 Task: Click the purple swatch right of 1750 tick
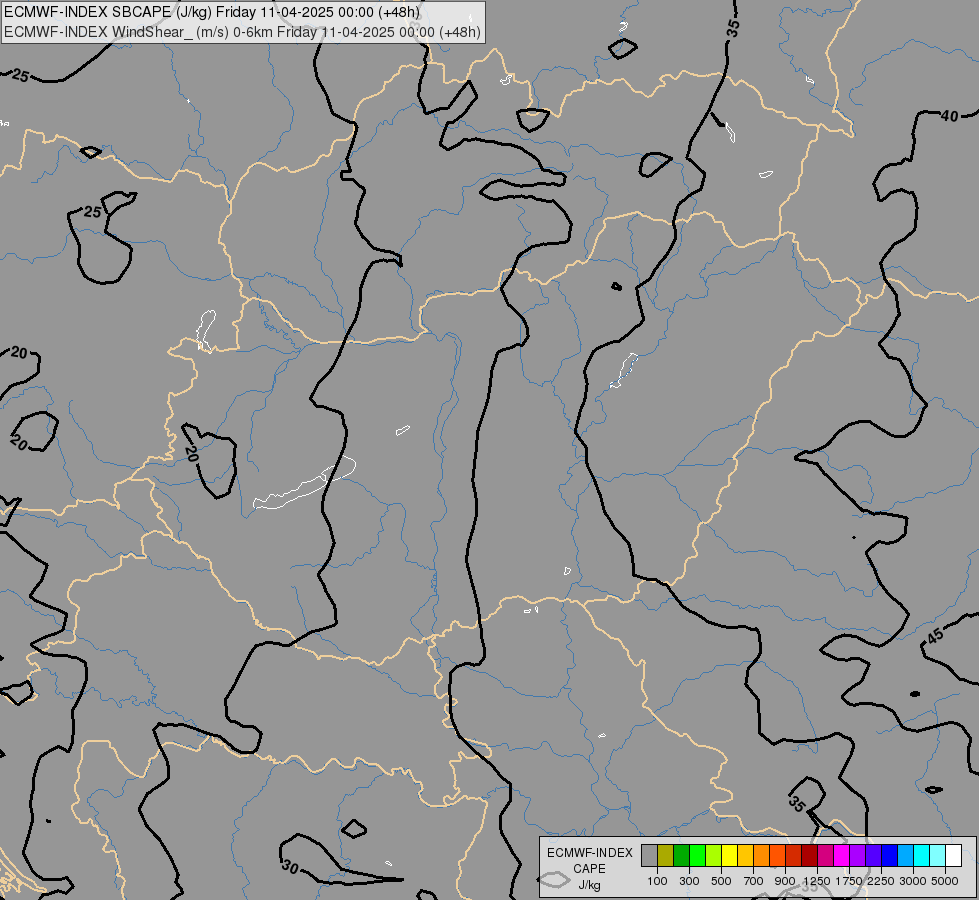[x=858, y=856]
